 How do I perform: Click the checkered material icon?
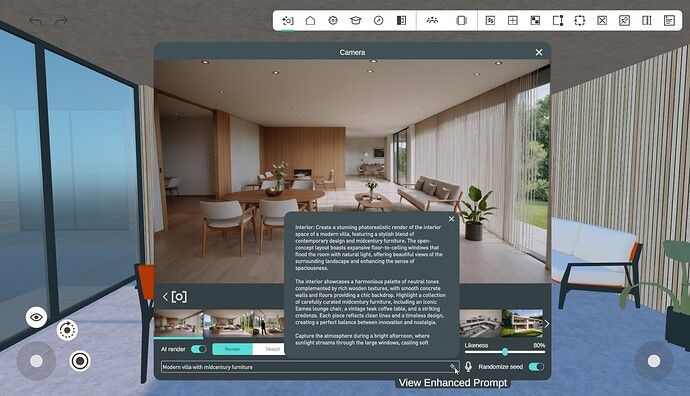click(535, 21)
